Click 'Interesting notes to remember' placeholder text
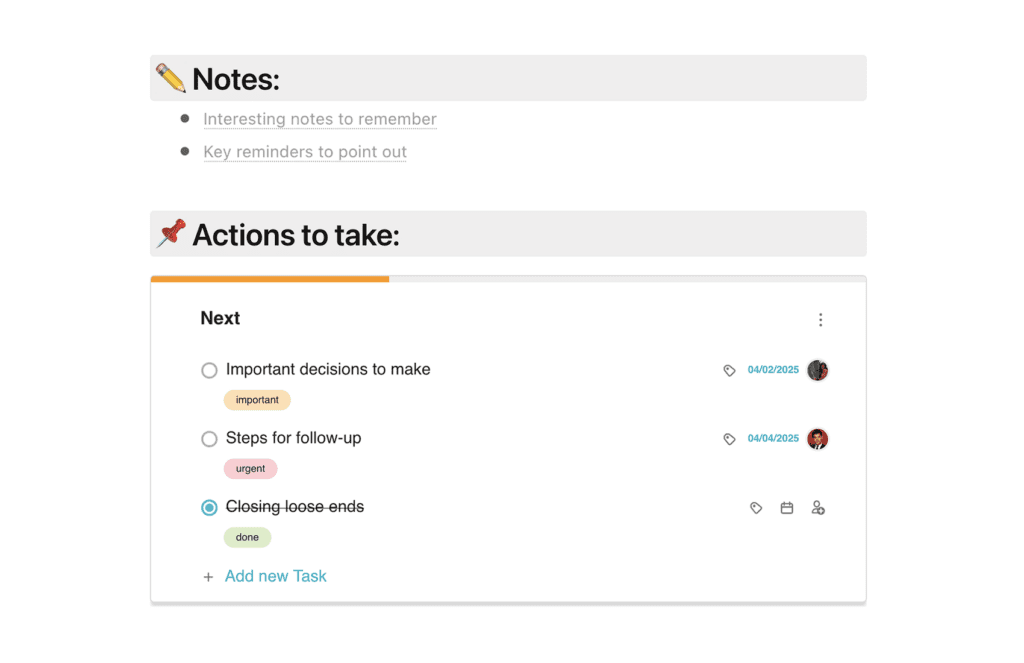This screenshot has width=1024, height=663. (x=320, y=119)
